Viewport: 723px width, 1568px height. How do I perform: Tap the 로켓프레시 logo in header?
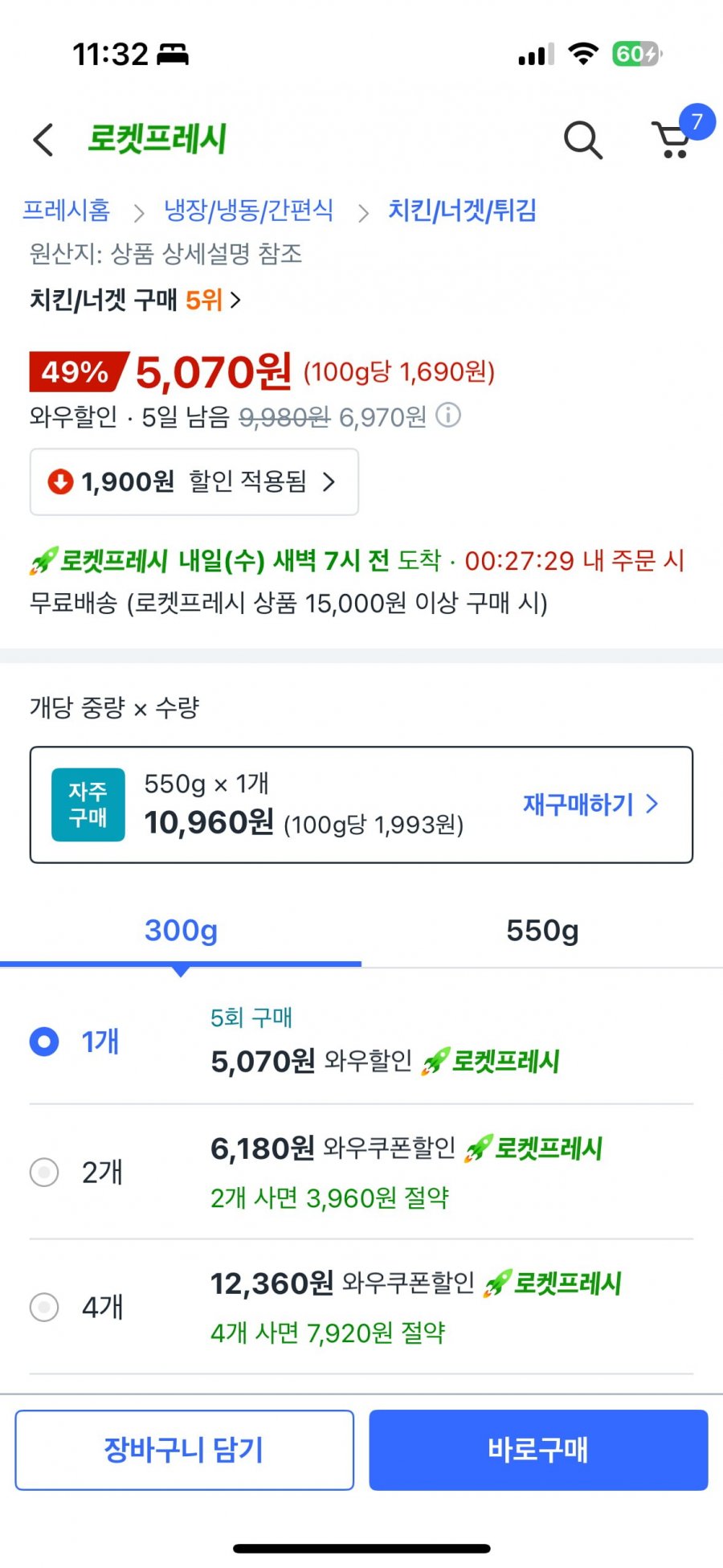point(157,139)
